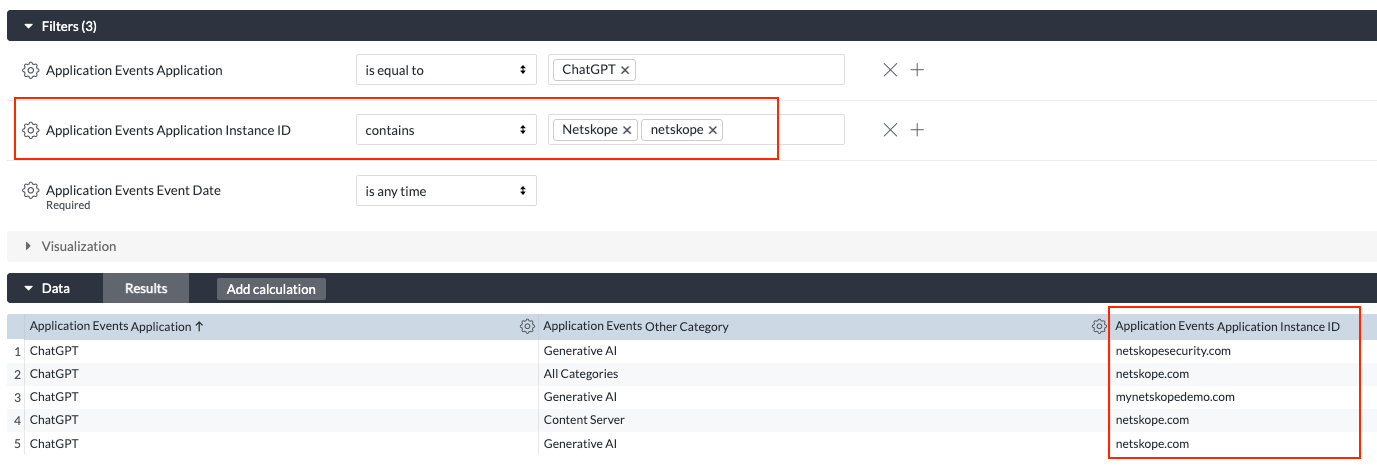Select the ChatGPT cell in row 5

(x=54, y=443)
